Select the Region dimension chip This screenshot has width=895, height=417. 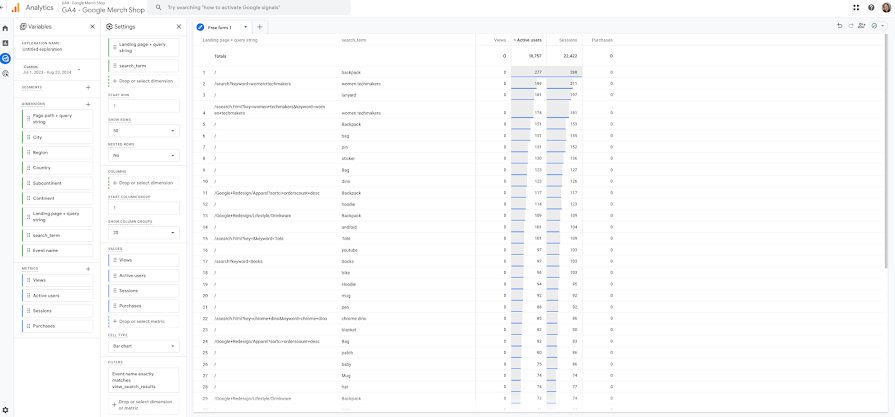pyautogui.click(x=57, y=153)
